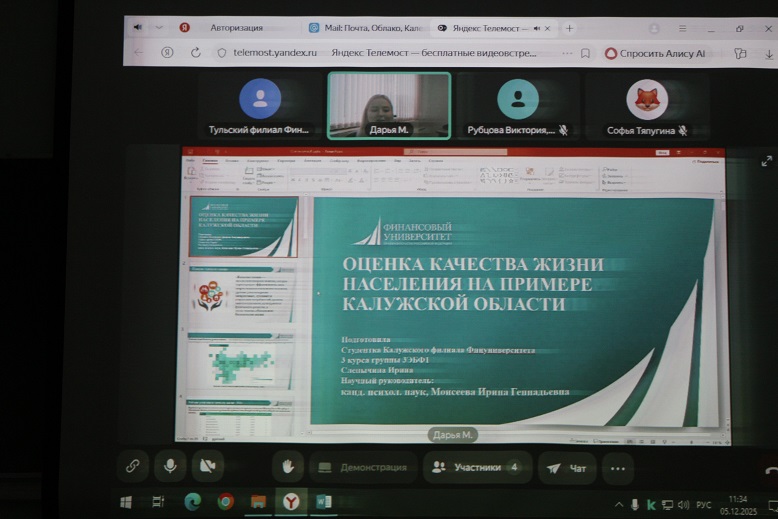Expand the shared screen to fullscreen

point(767,160)
